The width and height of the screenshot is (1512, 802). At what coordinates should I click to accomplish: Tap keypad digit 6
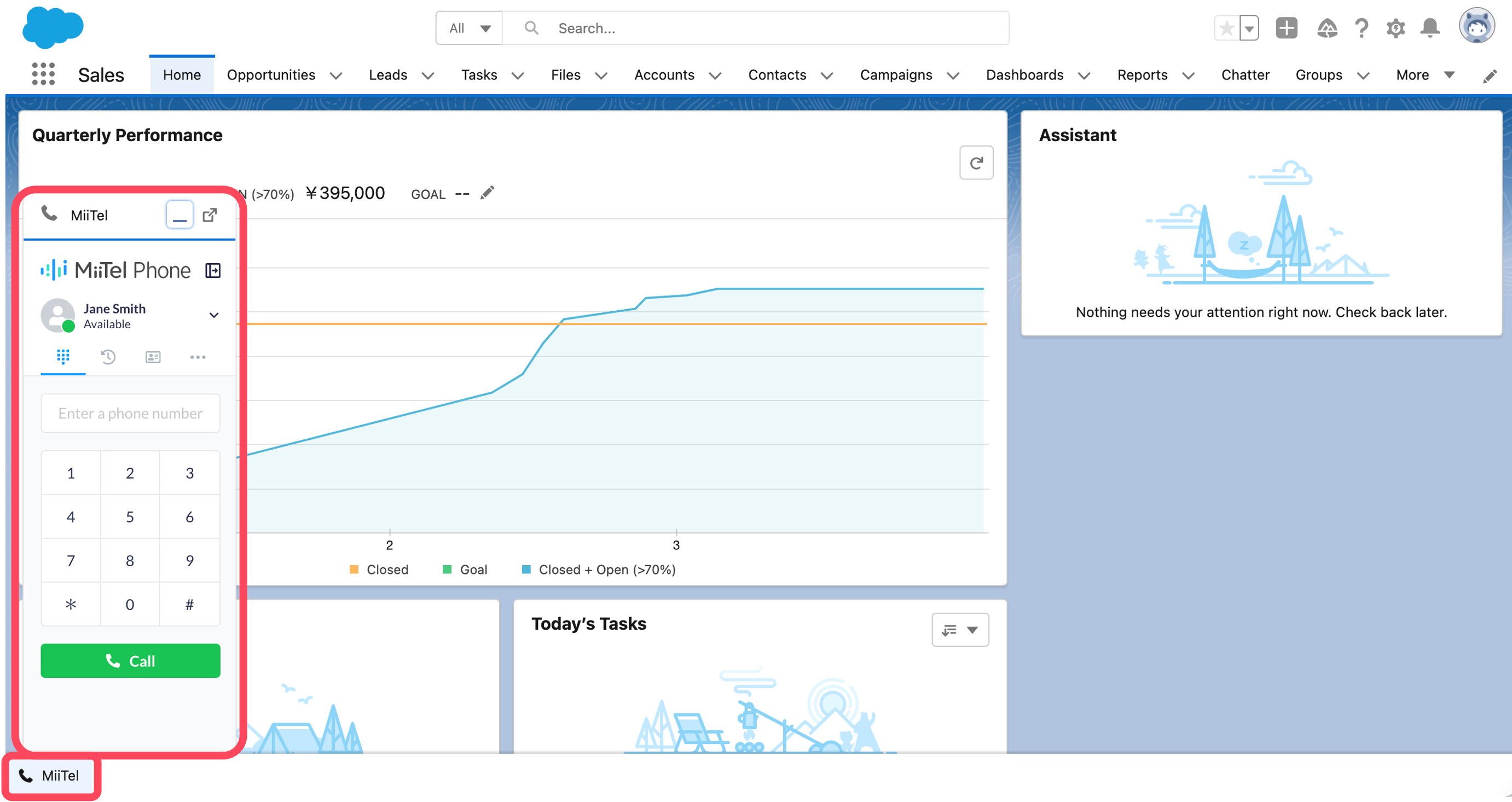pos(189,517)
